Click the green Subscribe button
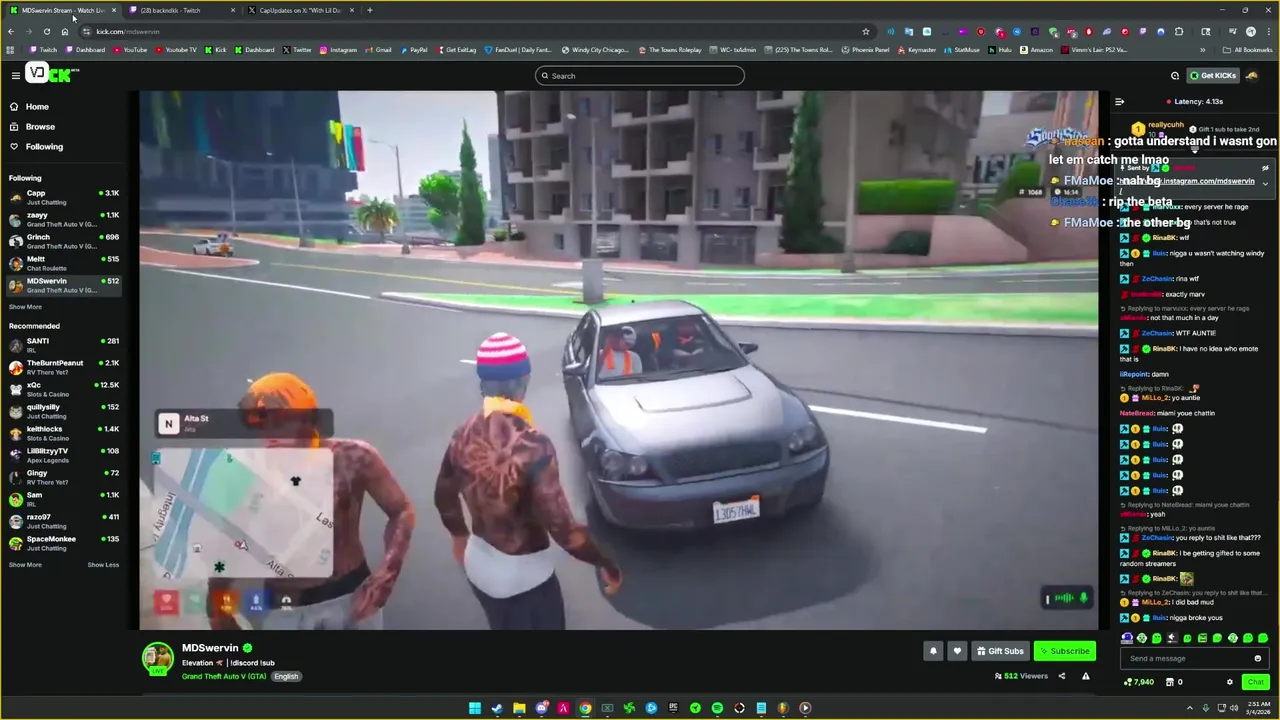 pos(1065,651)
